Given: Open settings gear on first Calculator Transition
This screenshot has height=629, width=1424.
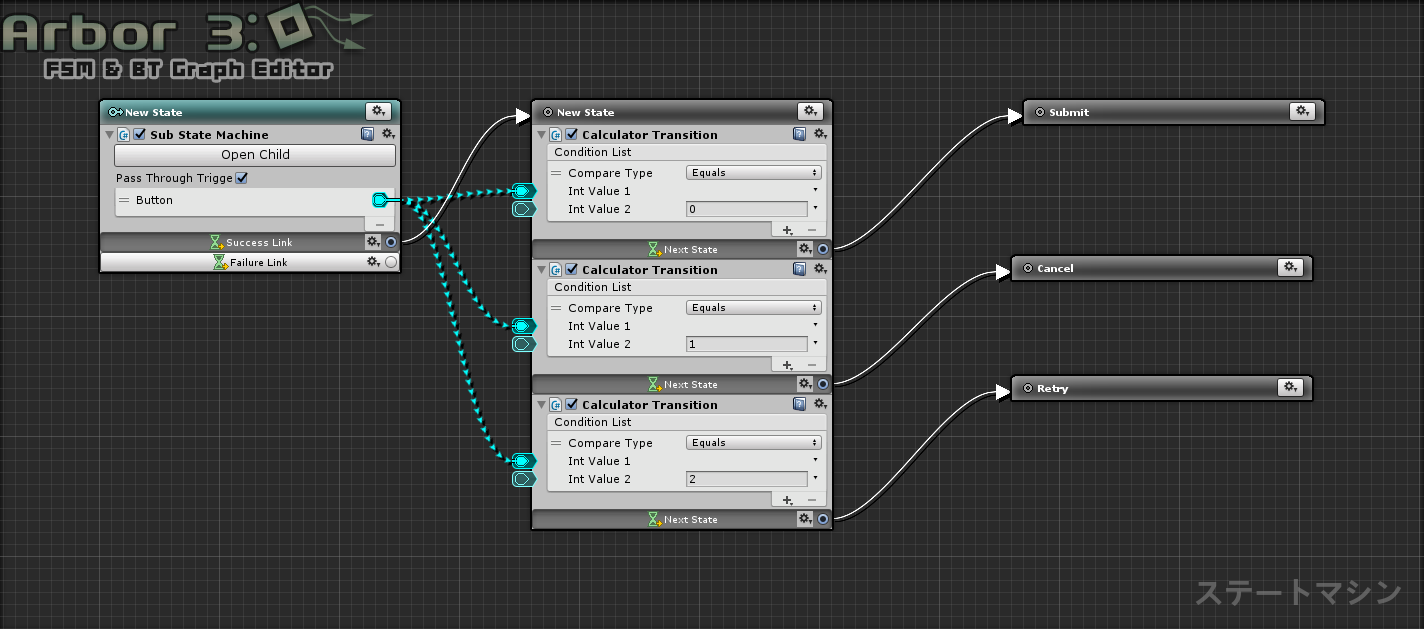Looking at the screenshot, I should click(x=820, y=133).
